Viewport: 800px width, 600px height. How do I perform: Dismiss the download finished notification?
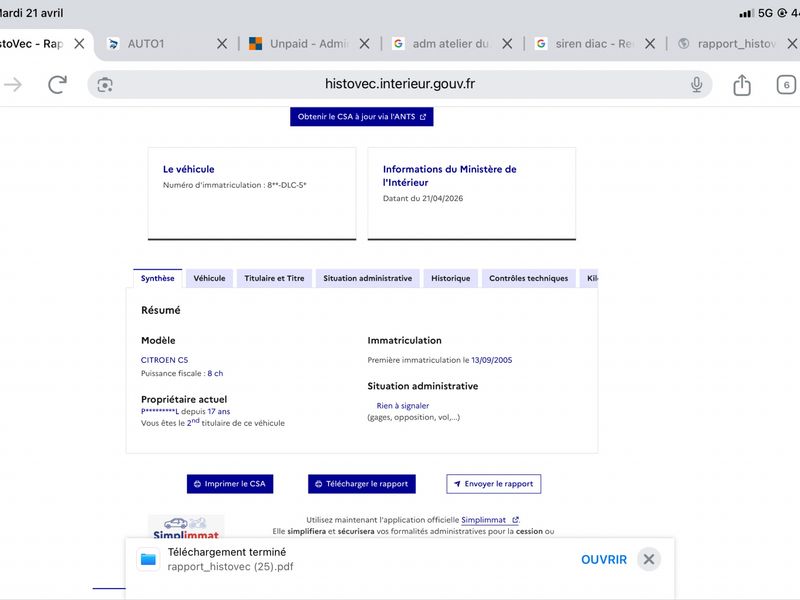(x=649, y=559)
